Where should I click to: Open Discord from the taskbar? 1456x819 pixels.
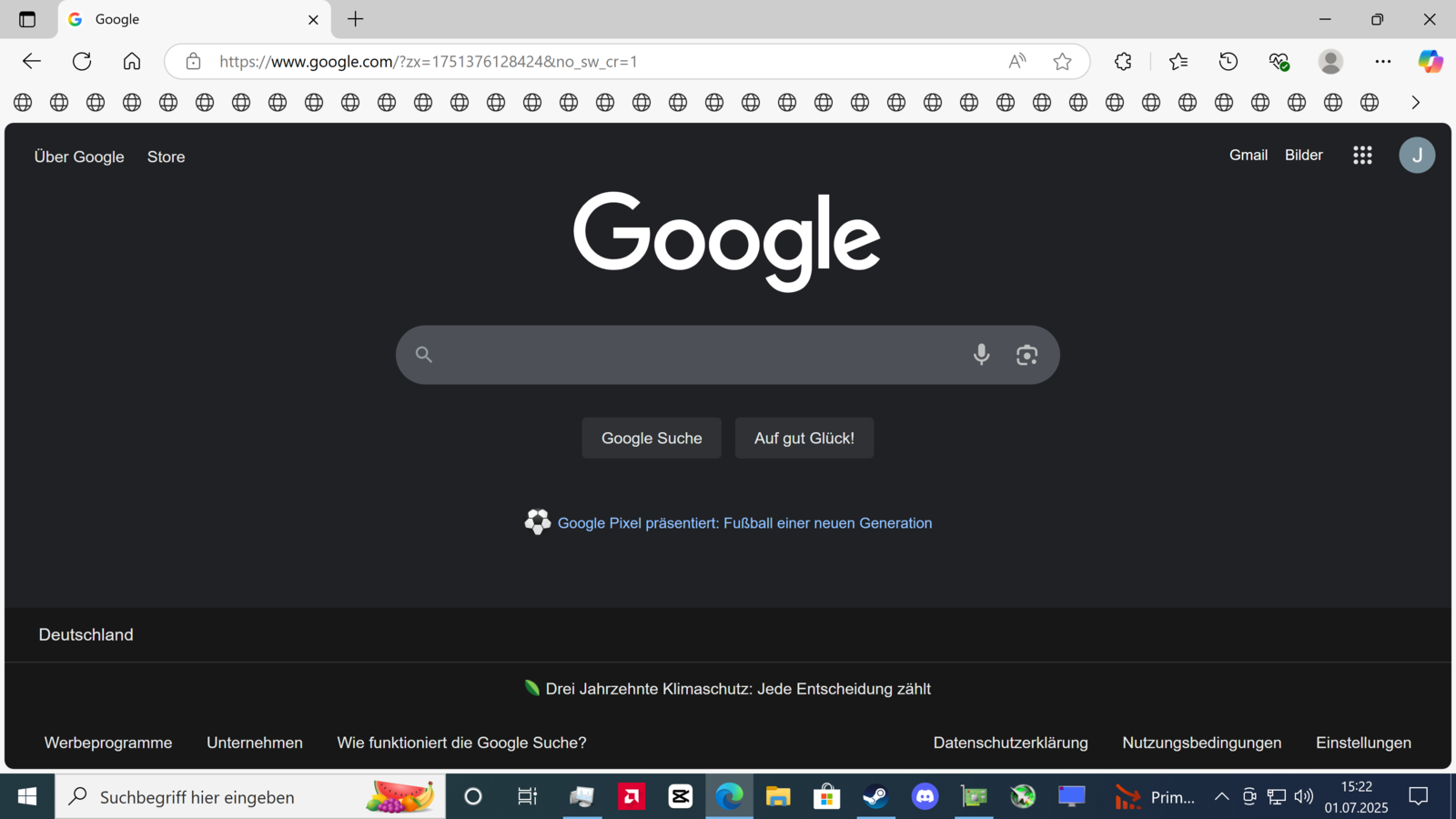925,796
